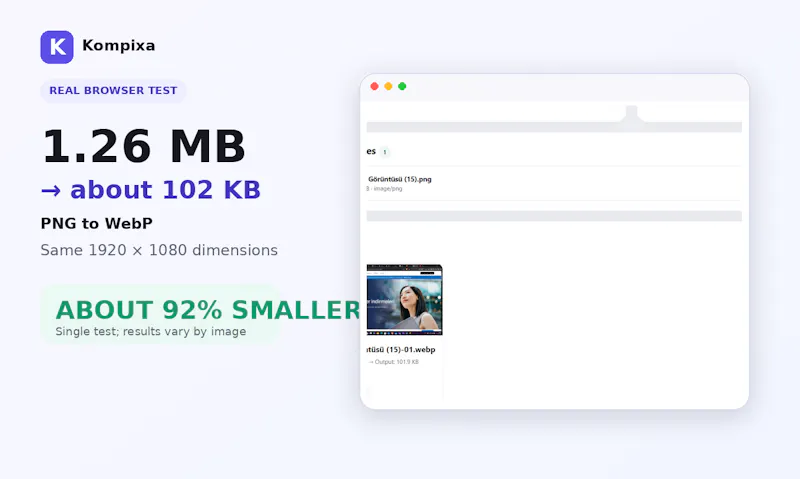Screen dimensions: 800x479
Task: Click the image/png file type text
Action: tap(388, 189)
